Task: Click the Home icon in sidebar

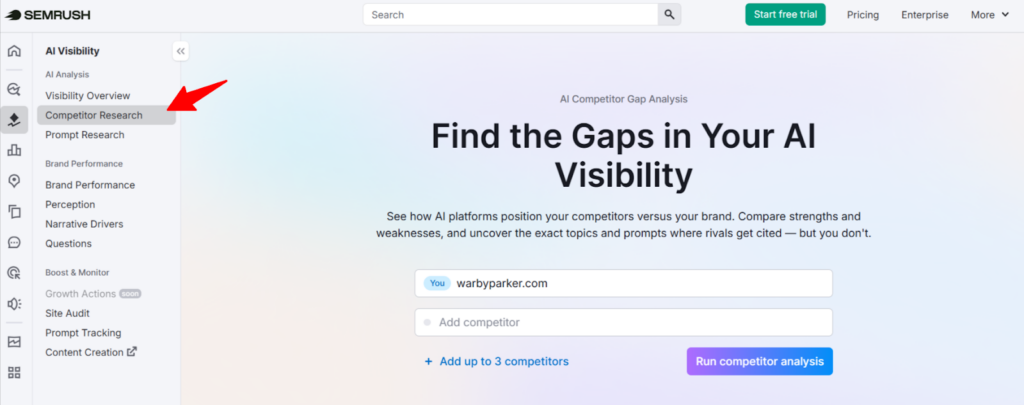Action: point(14,51)
